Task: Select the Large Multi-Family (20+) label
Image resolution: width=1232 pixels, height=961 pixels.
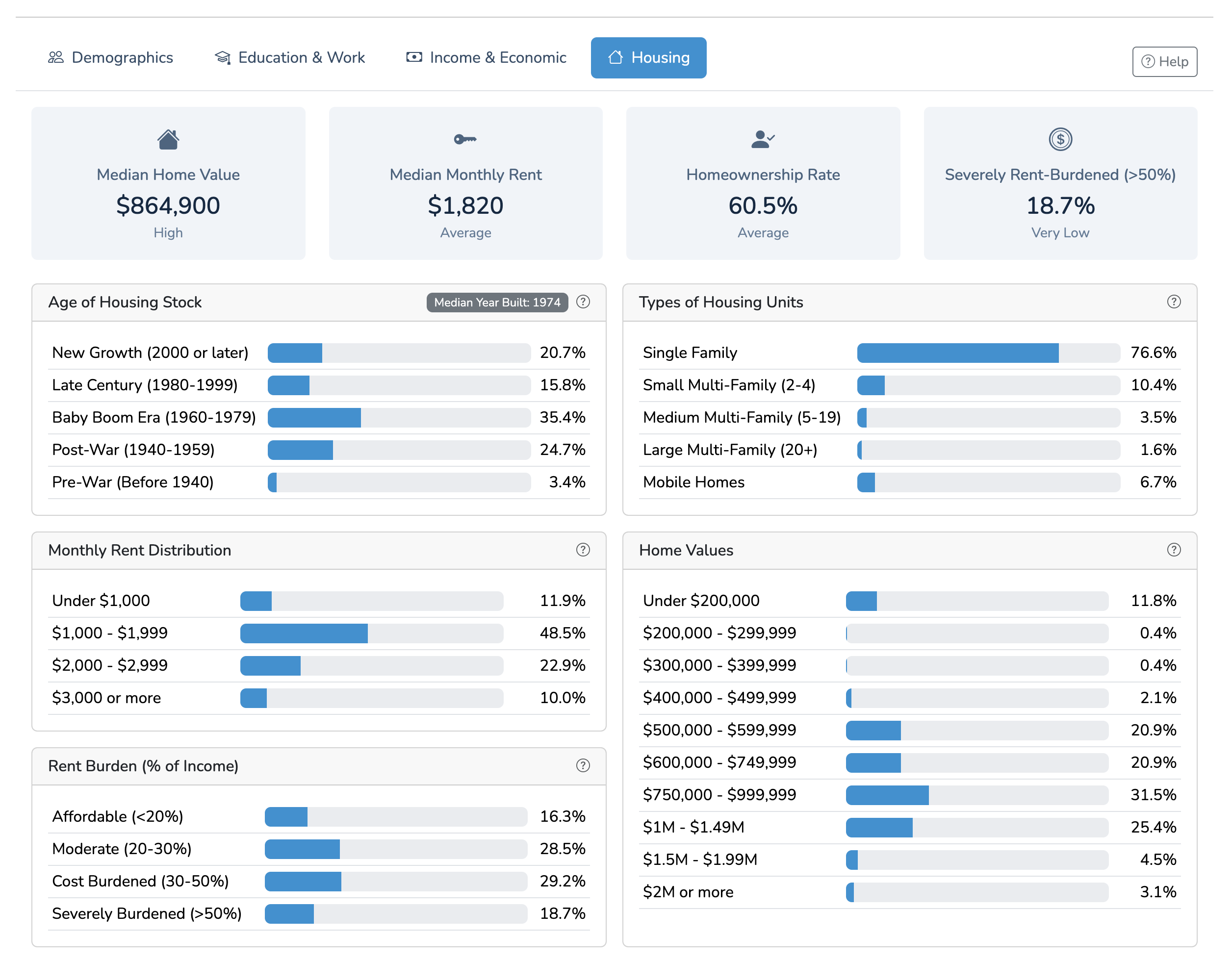Action: tap(730, 450)
